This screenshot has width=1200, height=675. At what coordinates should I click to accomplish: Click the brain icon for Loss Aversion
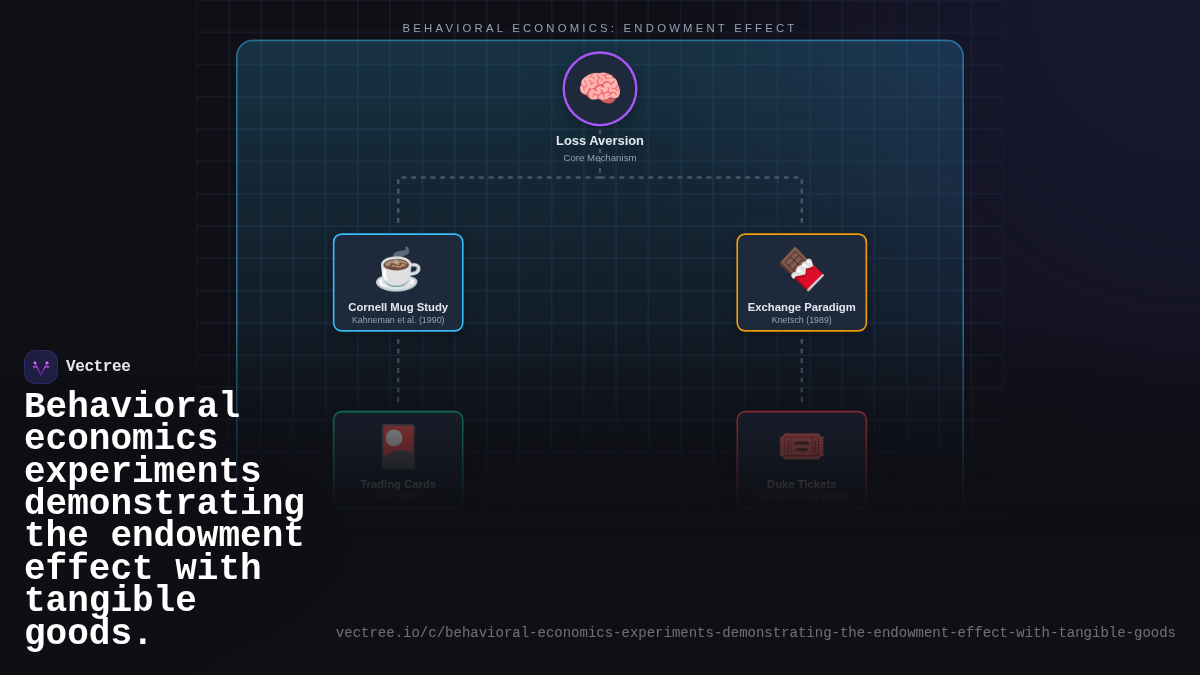click(600, 89)
